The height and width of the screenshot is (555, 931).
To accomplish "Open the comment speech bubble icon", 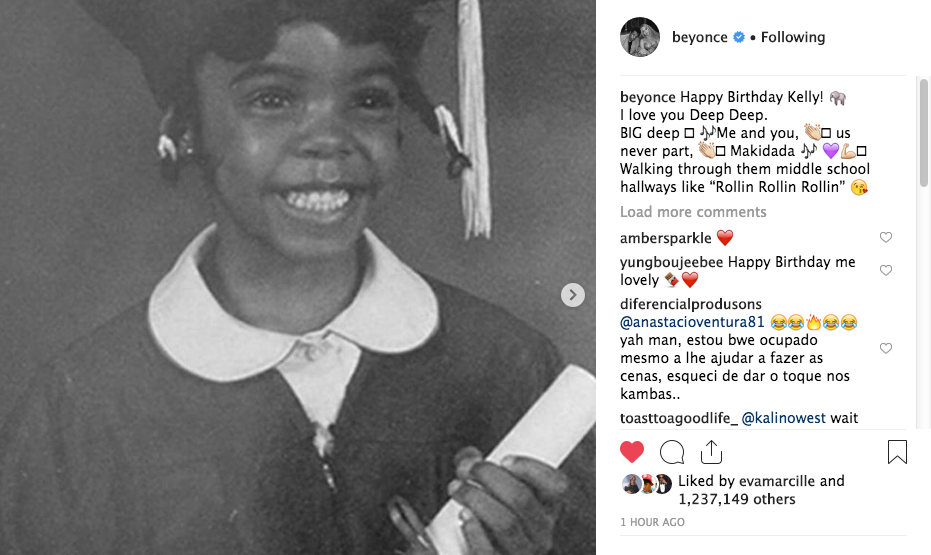I will coord(672,452).
